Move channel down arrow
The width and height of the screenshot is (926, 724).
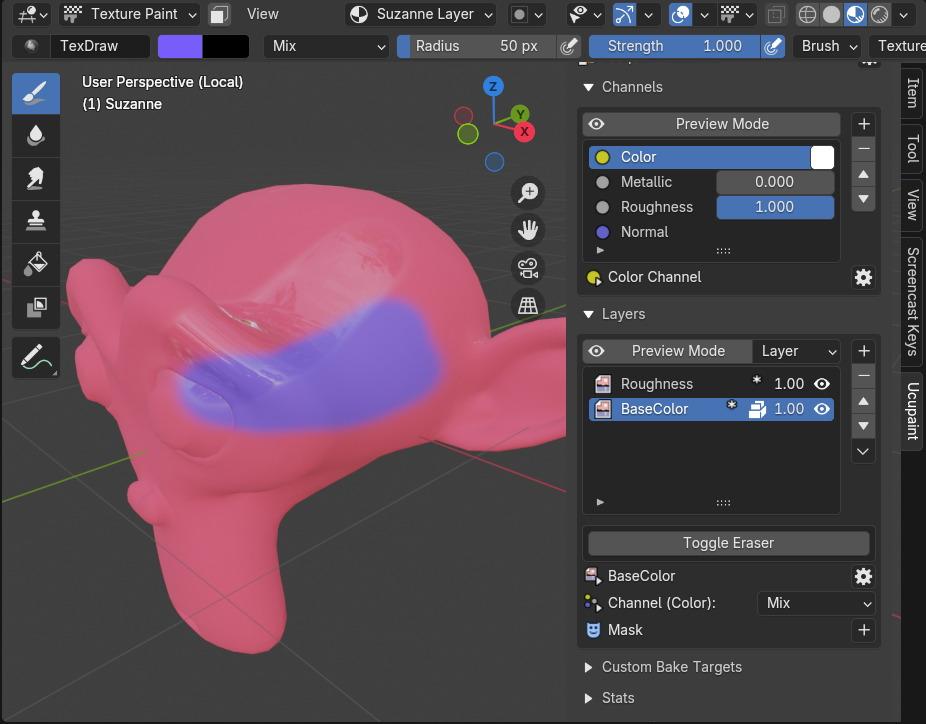863,199
